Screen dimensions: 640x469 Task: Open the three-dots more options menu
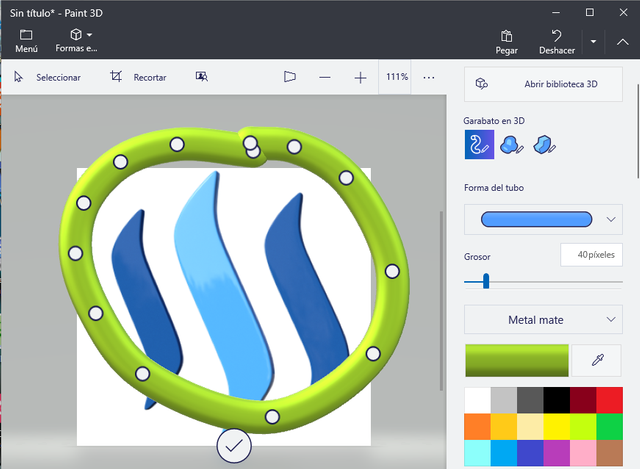(429, 77)
